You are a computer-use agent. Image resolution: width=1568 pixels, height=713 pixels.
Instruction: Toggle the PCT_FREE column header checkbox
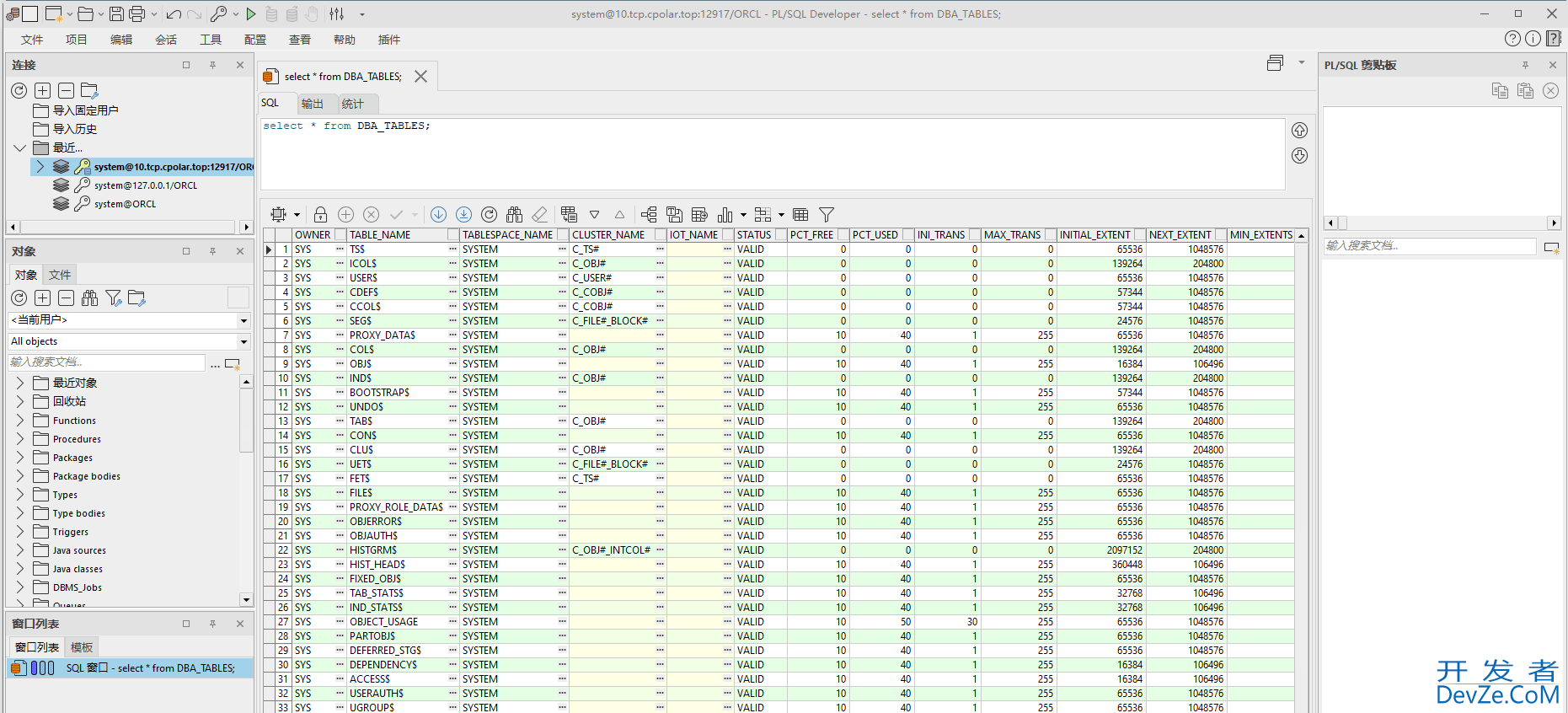point(843,235)
